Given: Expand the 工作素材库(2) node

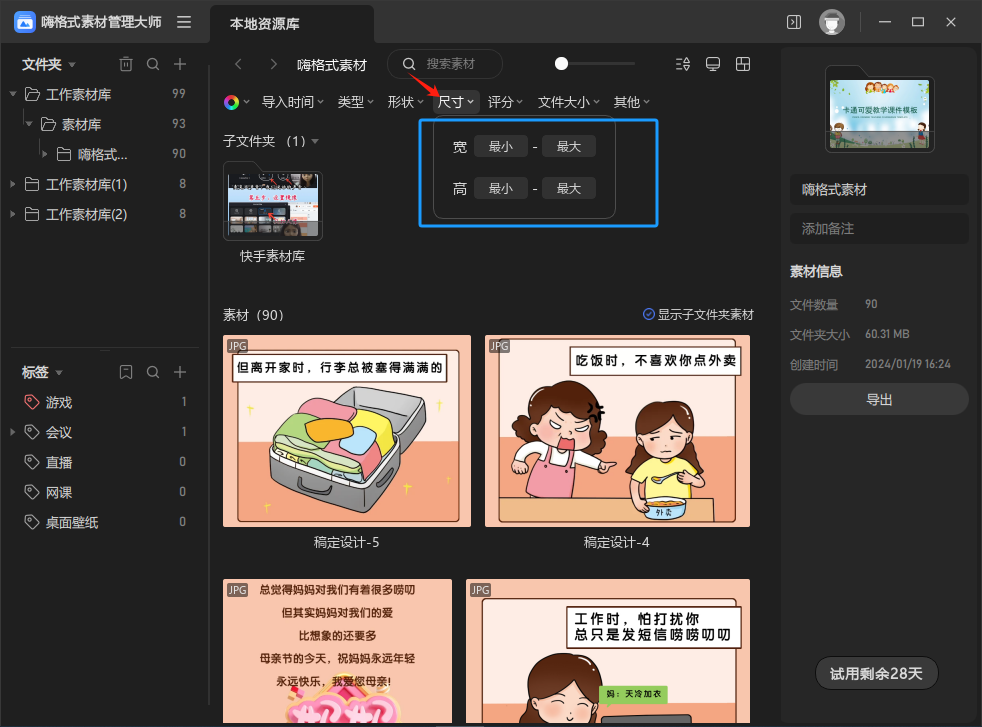Looking at the screenshot, I should point(13,214).
